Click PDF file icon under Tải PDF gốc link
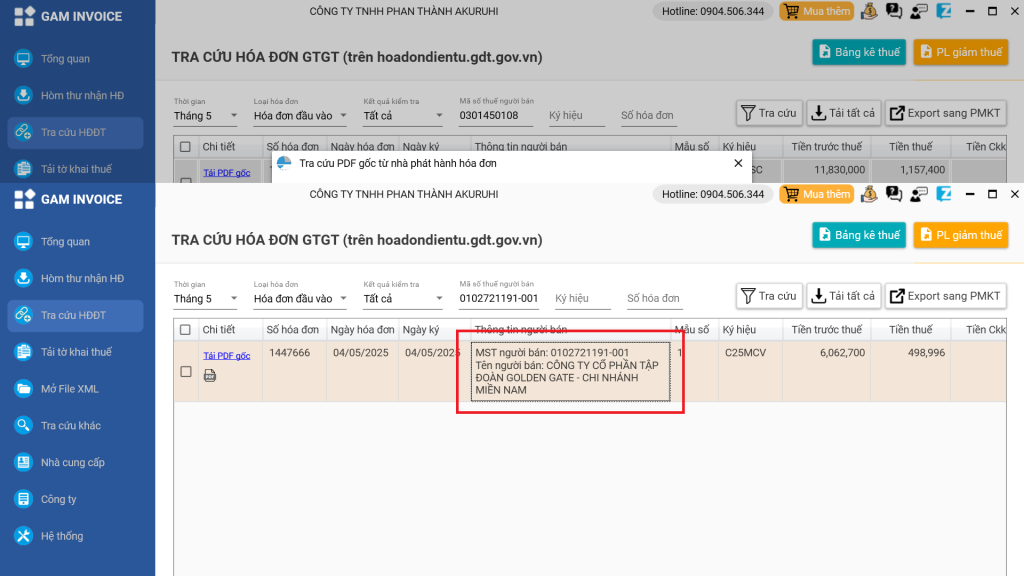This screenshot has width=1024, height=576. pyautogui.click(x=210, y=375)
